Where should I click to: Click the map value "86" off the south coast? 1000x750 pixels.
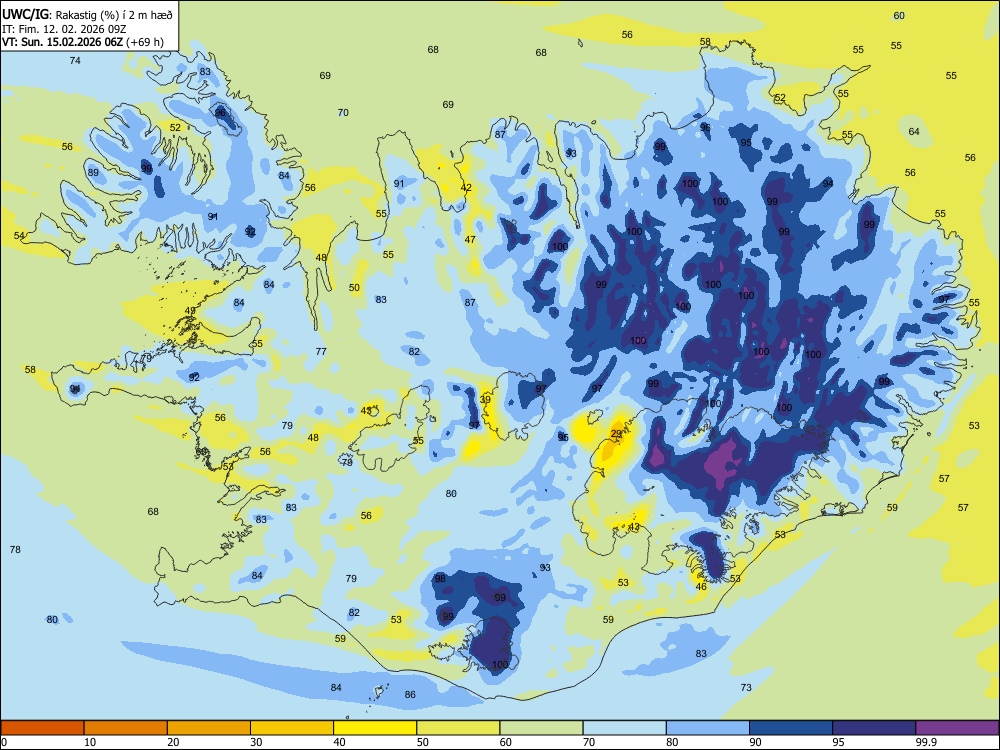[x=410, y=695]
